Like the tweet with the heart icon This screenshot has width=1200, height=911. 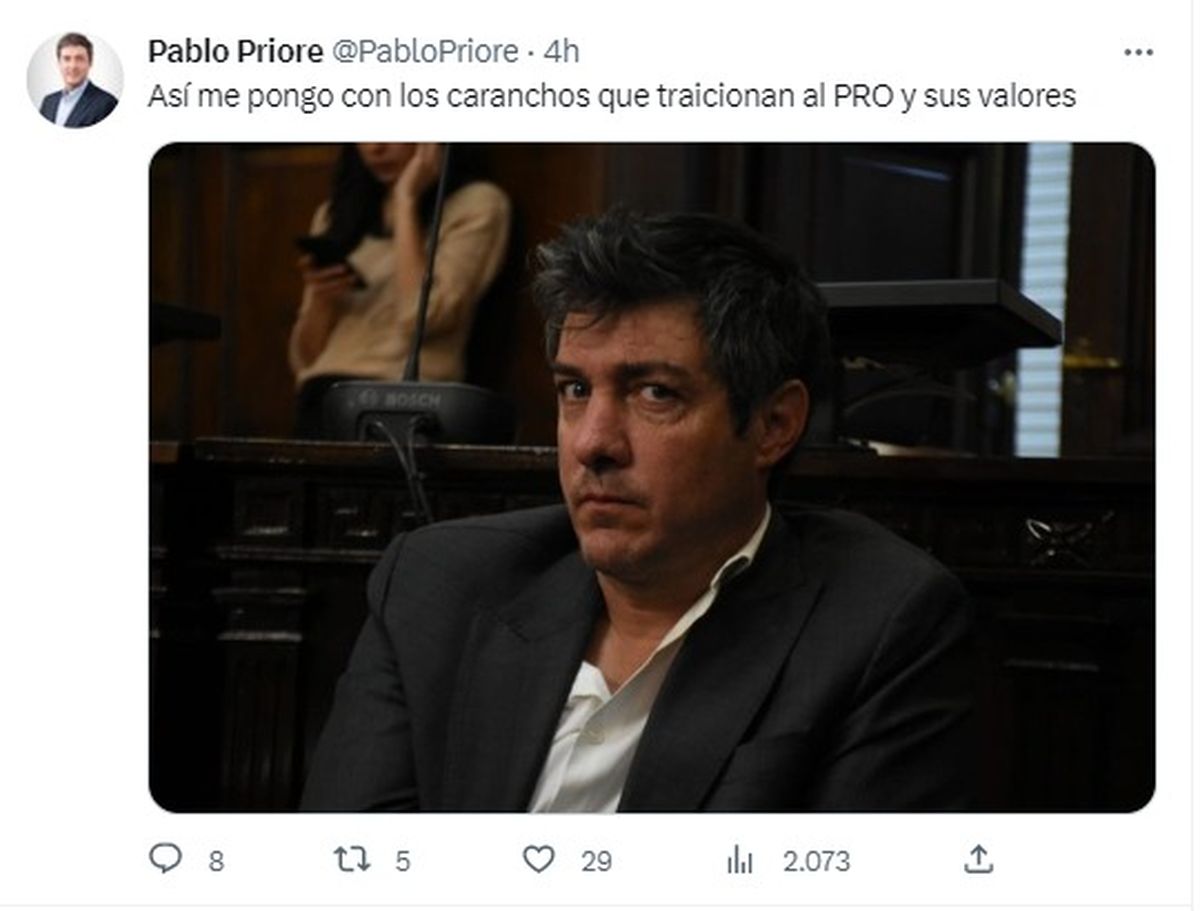538,859
